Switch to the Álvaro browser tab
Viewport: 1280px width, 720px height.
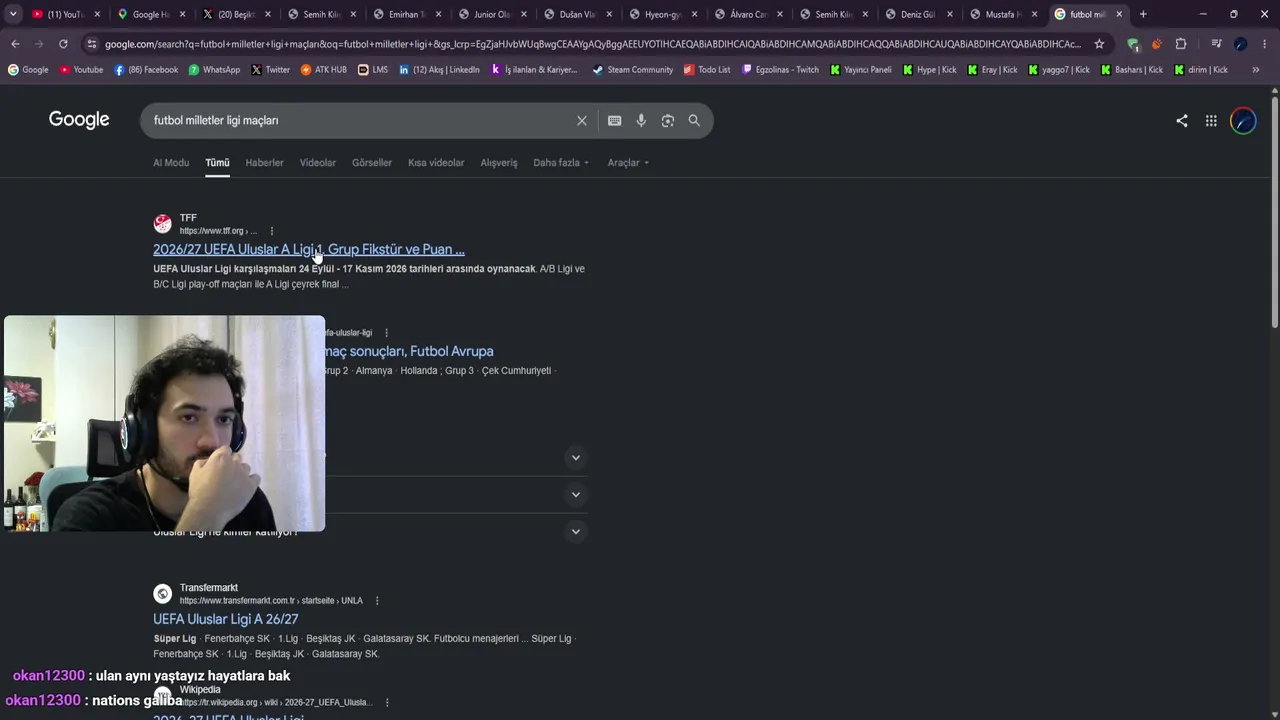click(x=746, y=14)
